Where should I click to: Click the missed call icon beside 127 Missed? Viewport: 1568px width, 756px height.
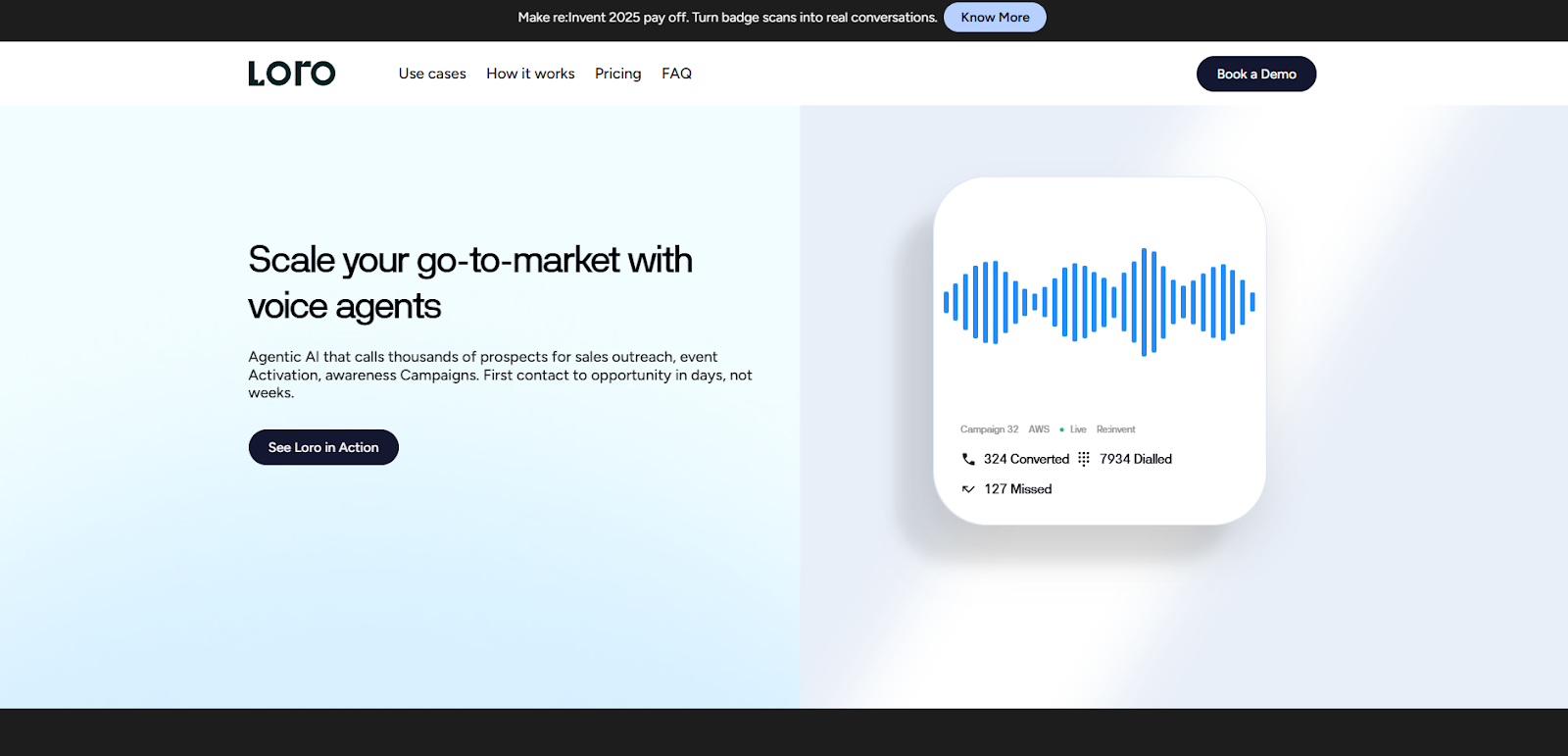point(968,489)
